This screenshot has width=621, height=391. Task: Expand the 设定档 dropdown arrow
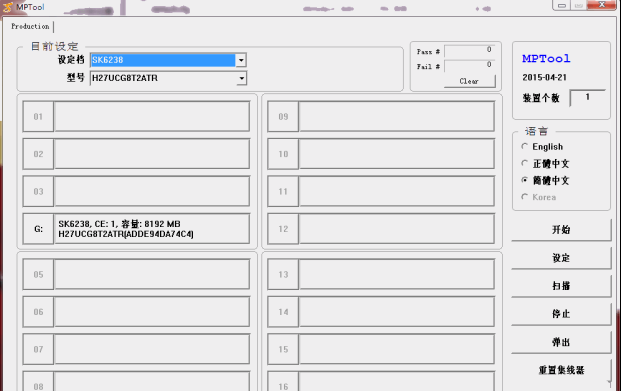241,60
